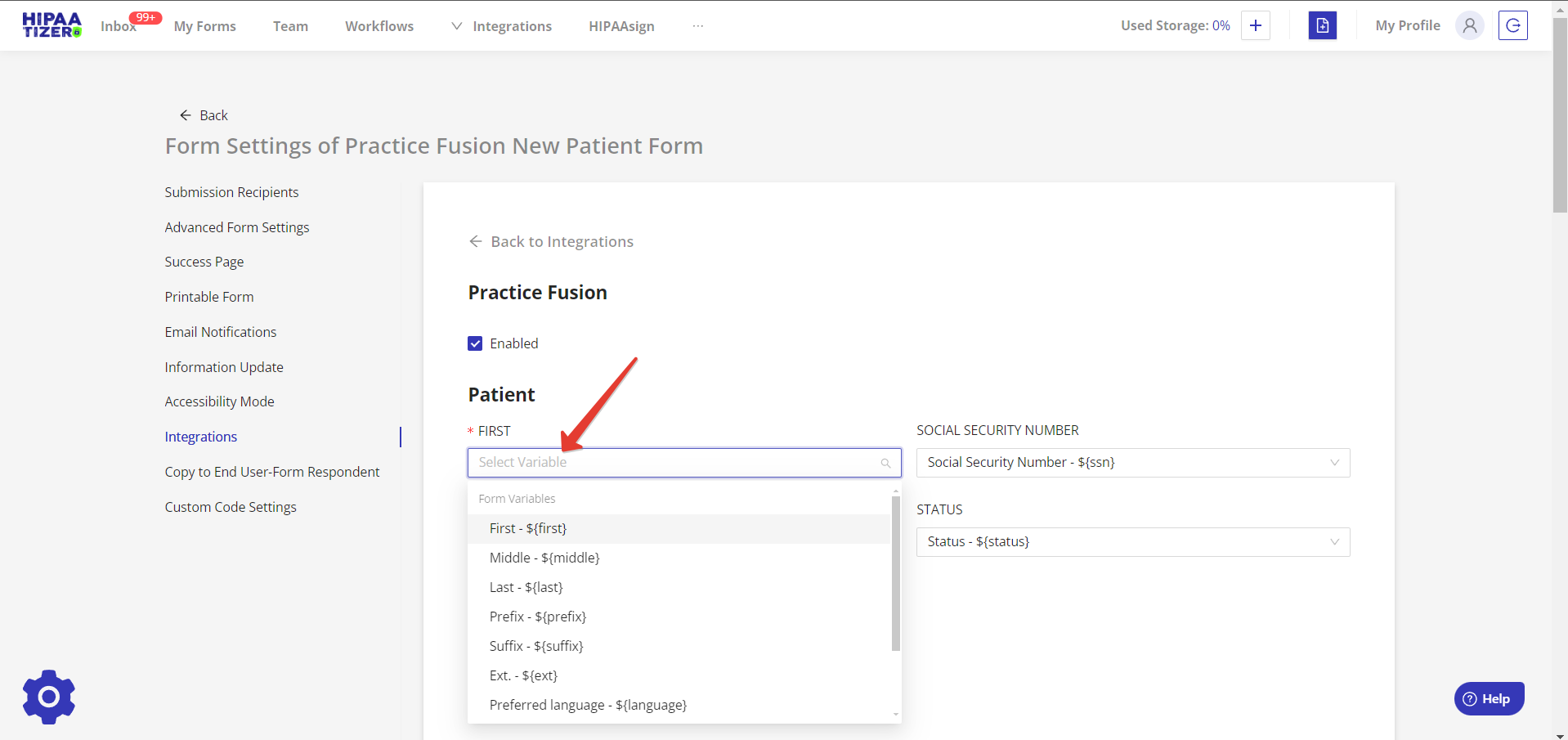Open the user profile avatar icon
Screen dimensions: 1568x740
pos(1469,25)
